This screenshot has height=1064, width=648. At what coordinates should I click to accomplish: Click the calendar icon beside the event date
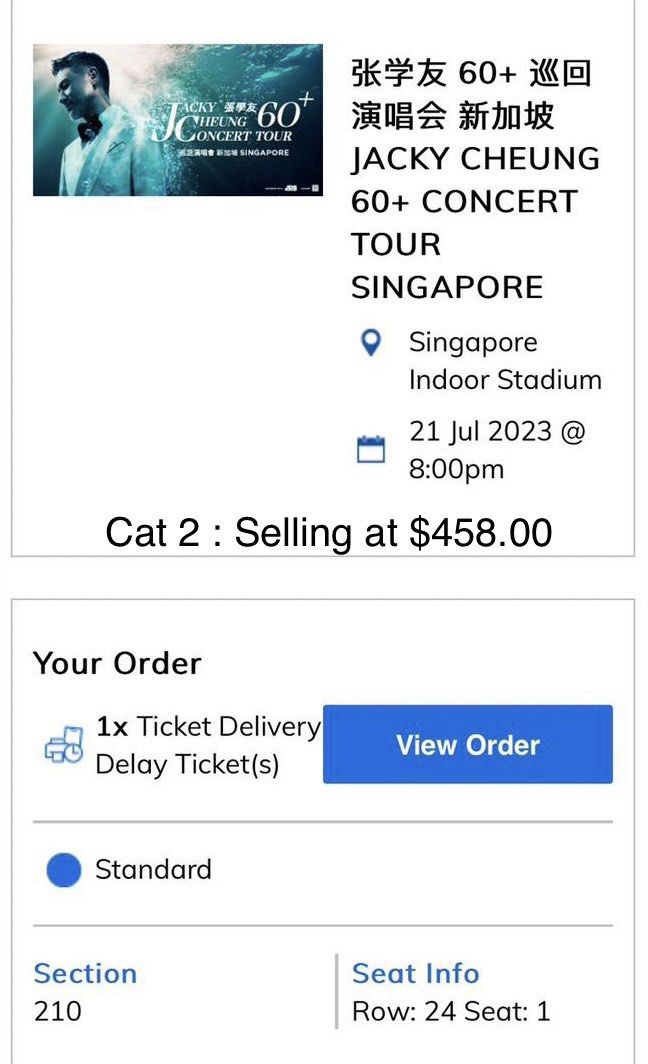click(x=373, y=449)
